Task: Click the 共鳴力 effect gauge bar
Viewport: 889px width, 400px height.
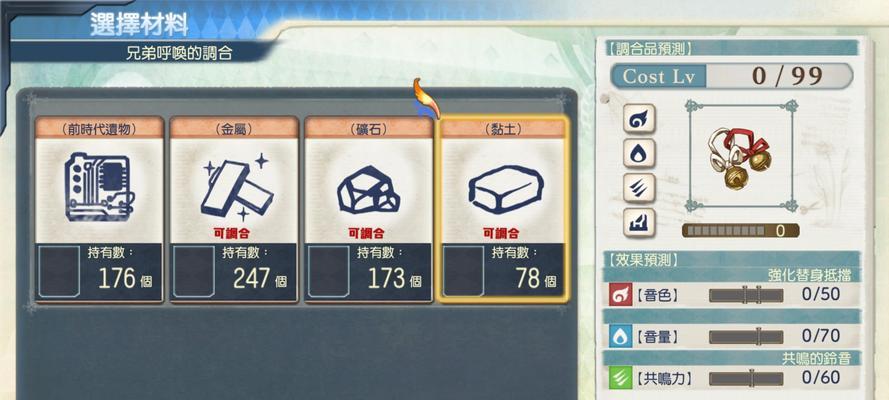Action: (x=746, y=378)
